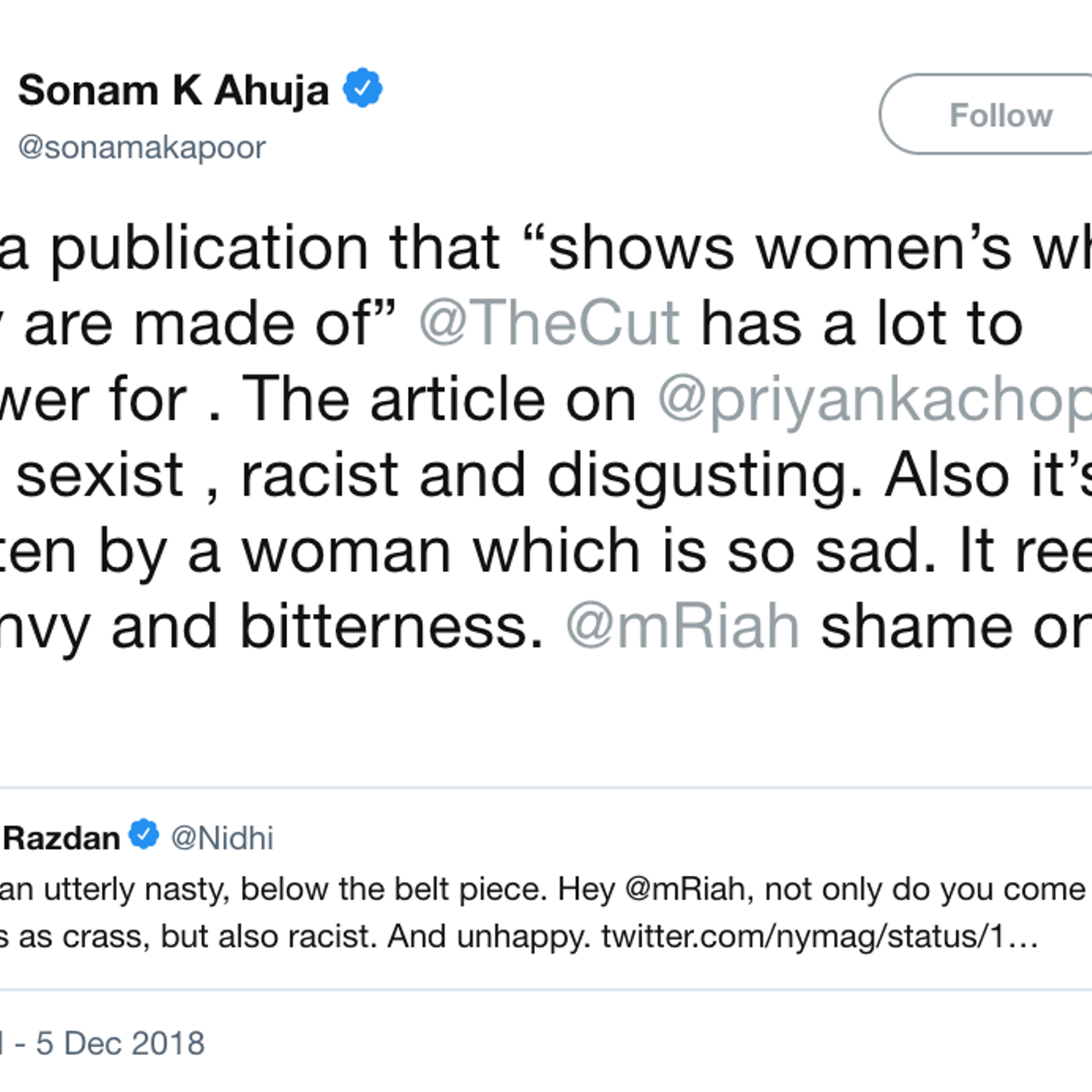
Task: Open the @TheCut mention
Action: (550, 324)
